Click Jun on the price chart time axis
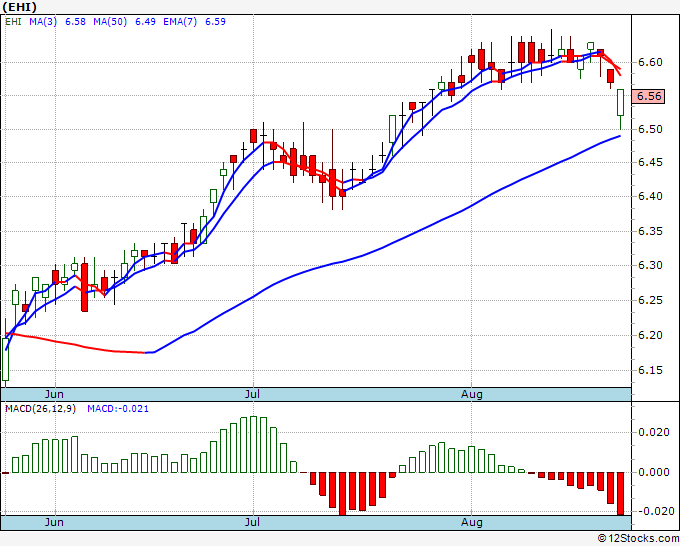 (54, 394)
